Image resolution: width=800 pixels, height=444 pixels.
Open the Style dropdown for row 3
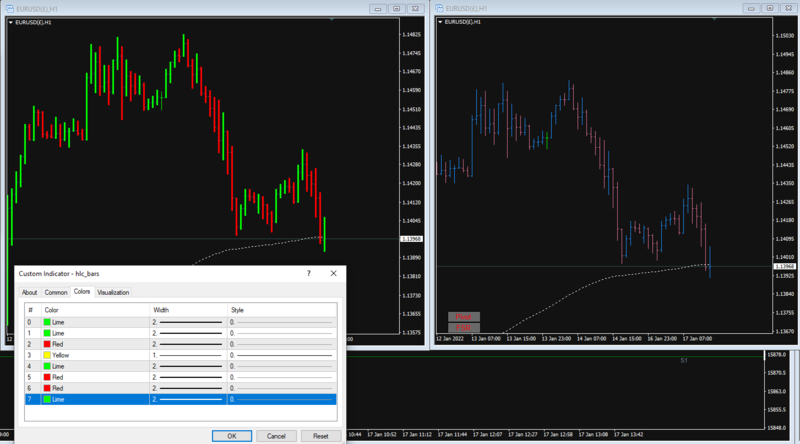pos(282,355)
